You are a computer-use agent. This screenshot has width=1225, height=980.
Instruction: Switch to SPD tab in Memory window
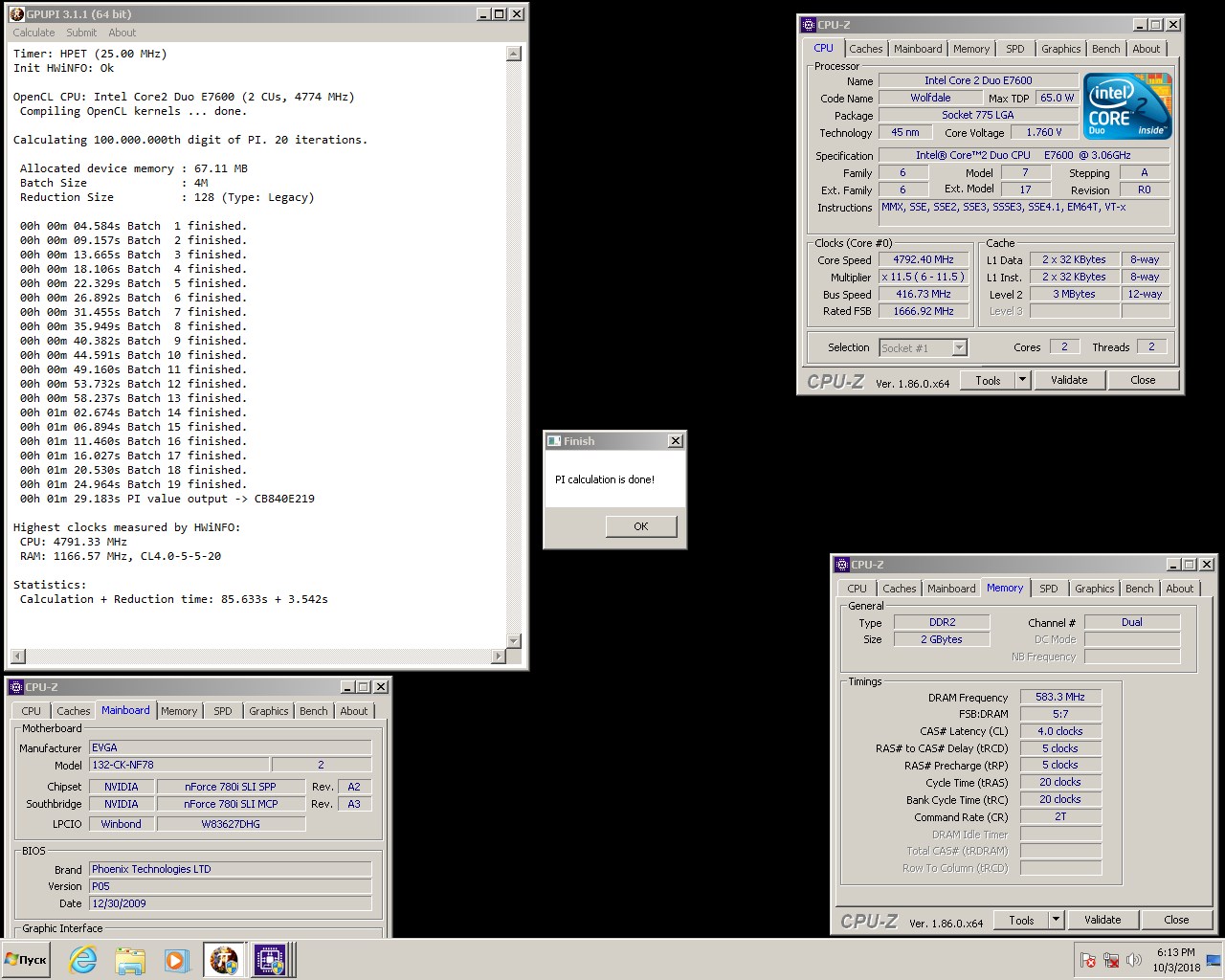coord(1049,589)
